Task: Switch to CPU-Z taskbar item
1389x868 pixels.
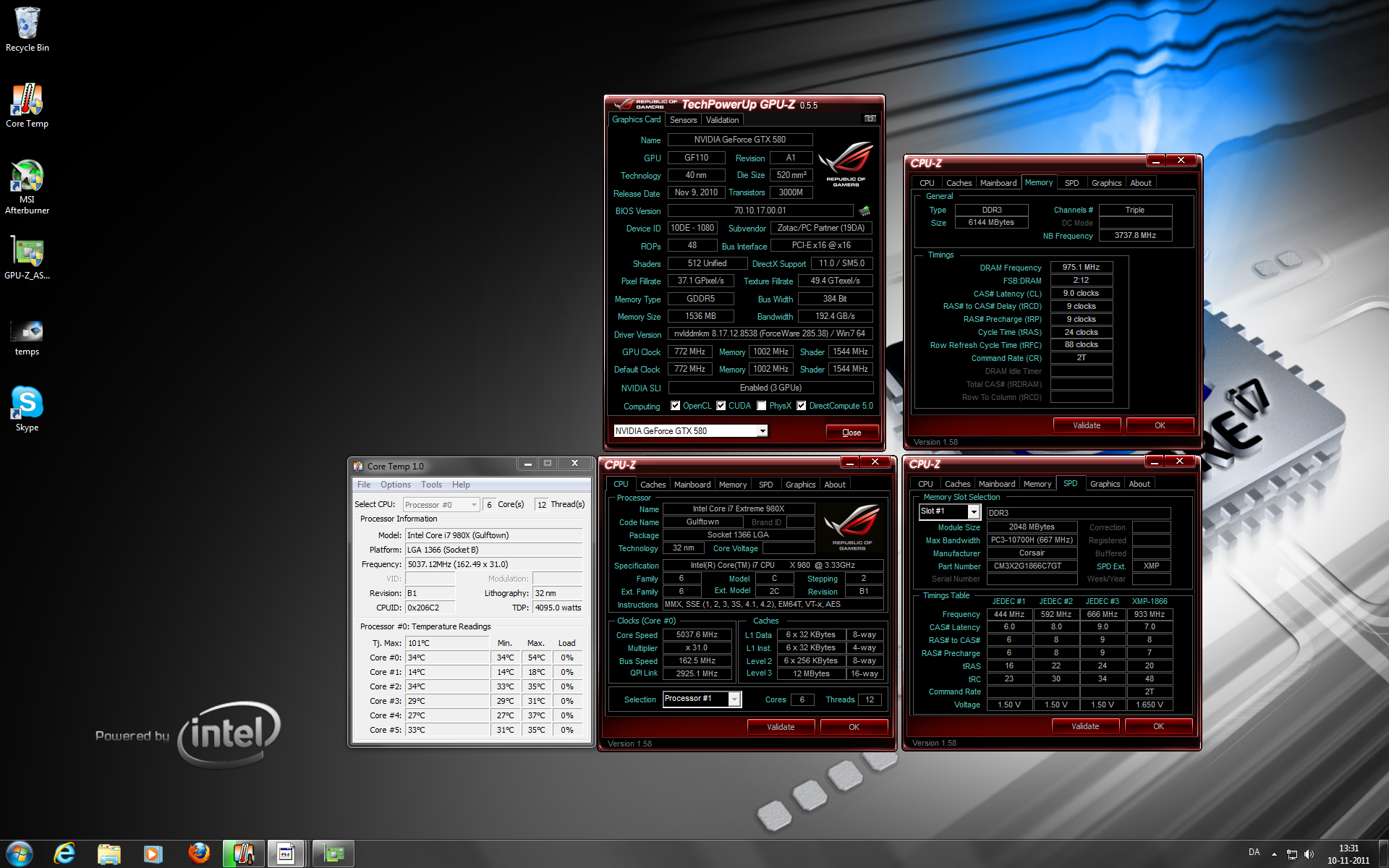Action: pyautogui.click(x=286, y=854)
